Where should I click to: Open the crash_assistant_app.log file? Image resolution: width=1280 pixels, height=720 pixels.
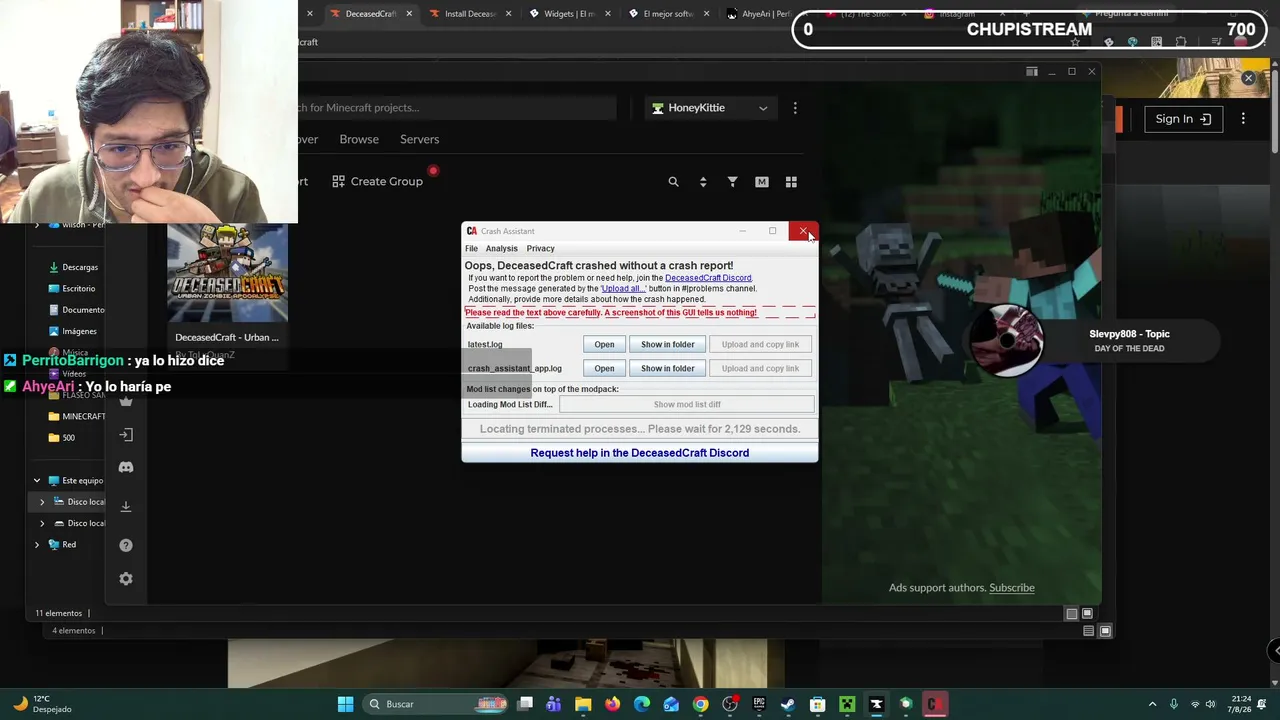(x=604, y=368)
